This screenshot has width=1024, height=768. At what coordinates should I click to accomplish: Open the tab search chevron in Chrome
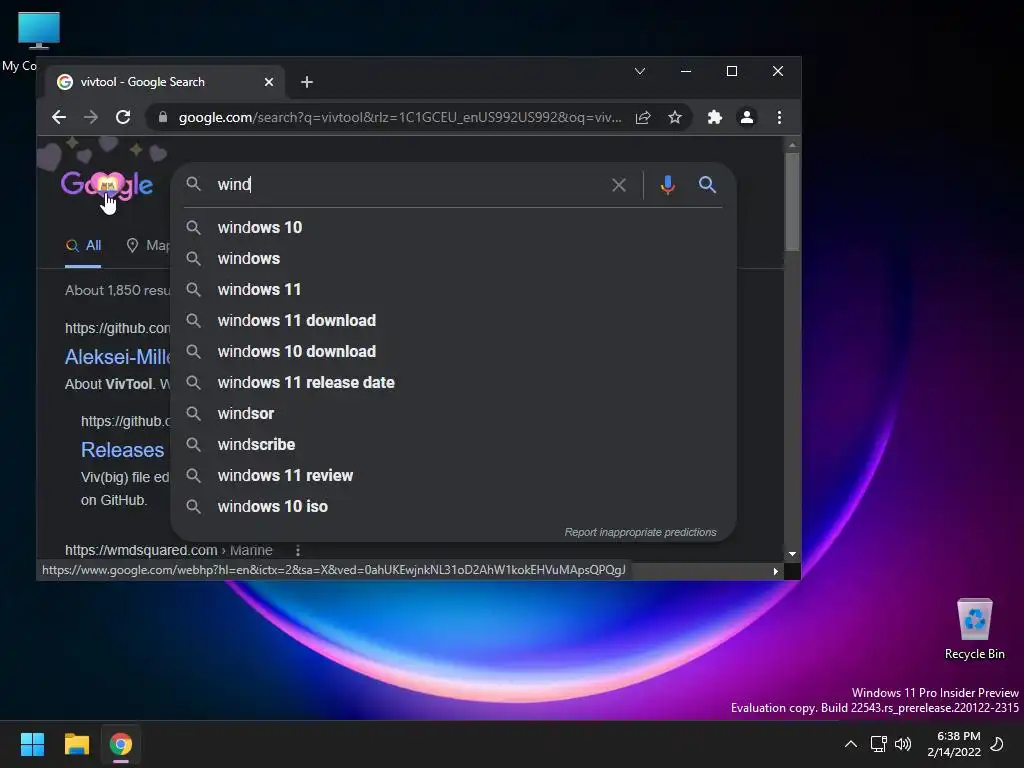point(640,71)
